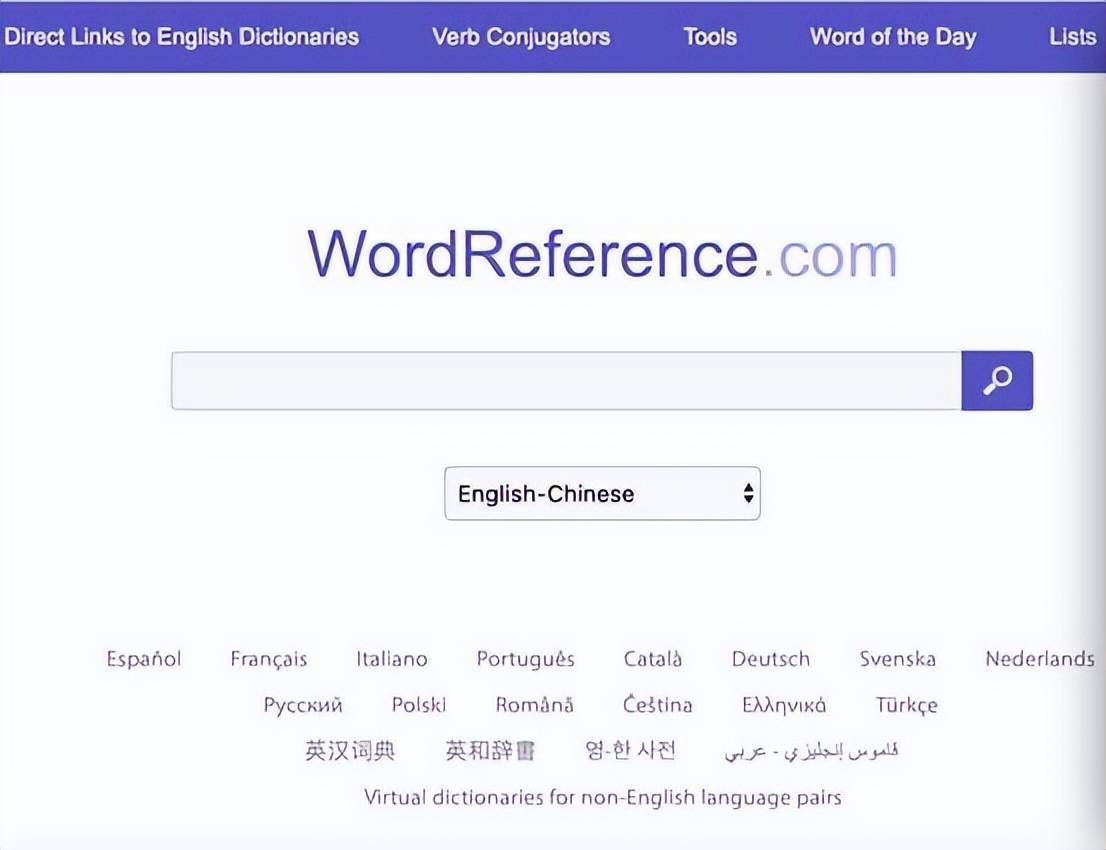
Task: Open the Verb Conjugators menu
Action: click(521, 37)
